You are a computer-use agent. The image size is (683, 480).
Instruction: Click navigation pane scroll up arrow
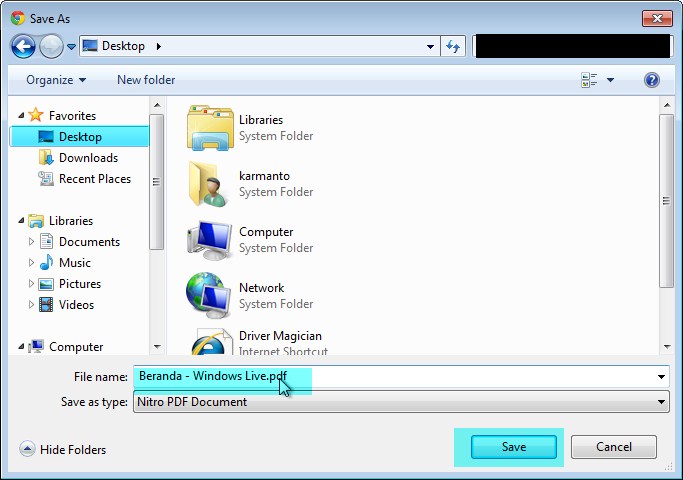[x=157, y=105]
